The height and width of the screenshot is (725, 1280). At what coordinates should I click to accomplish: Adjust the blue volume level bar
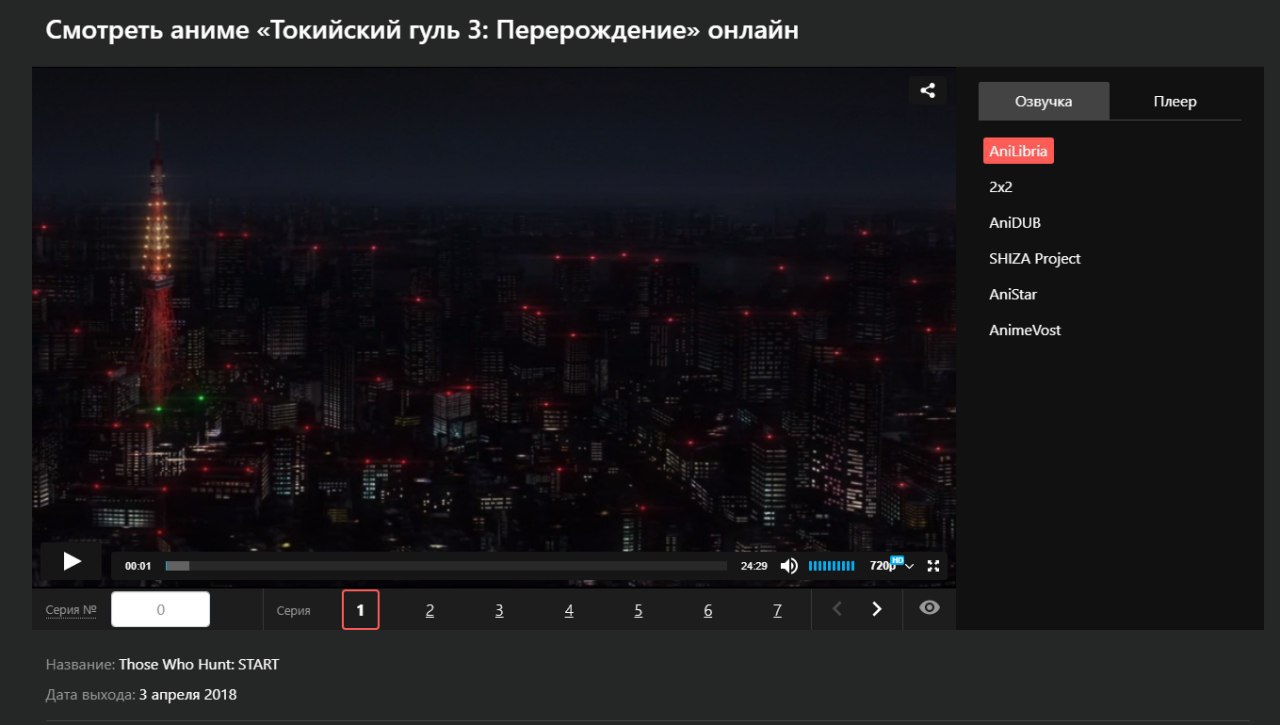tap(831, 566)
